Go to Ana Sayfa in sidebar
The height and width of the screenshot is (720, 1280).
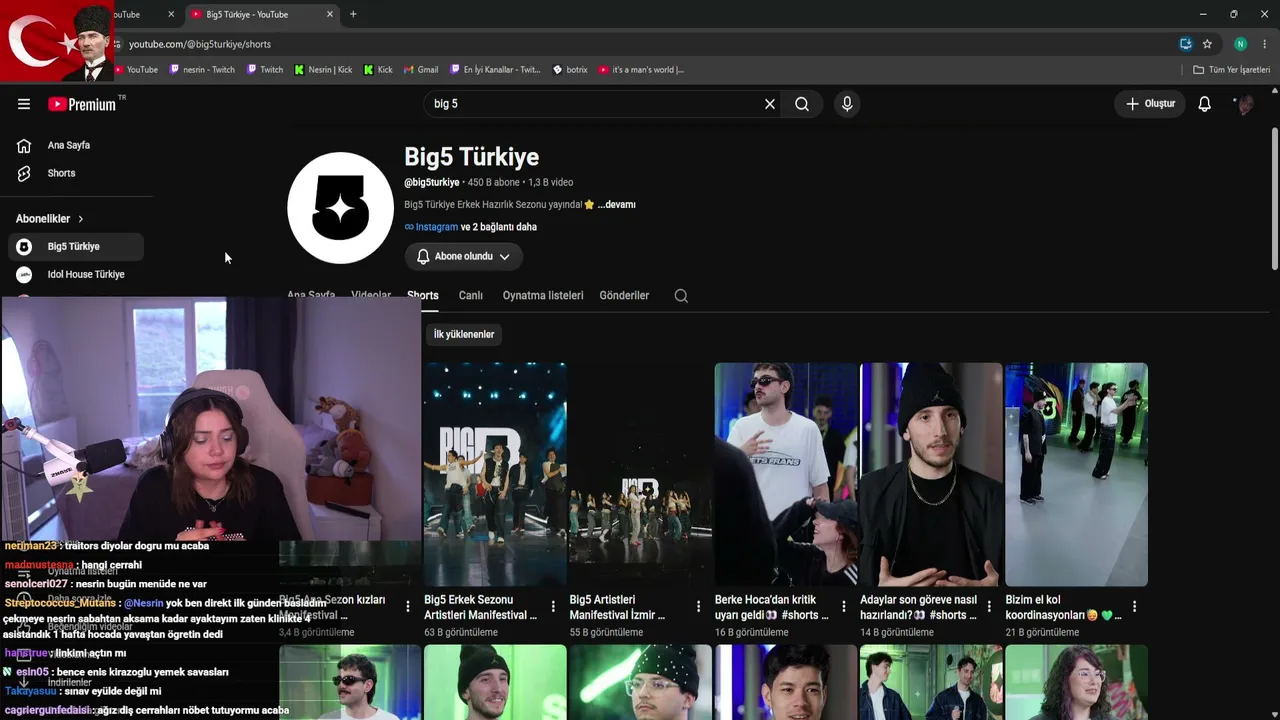76,146
